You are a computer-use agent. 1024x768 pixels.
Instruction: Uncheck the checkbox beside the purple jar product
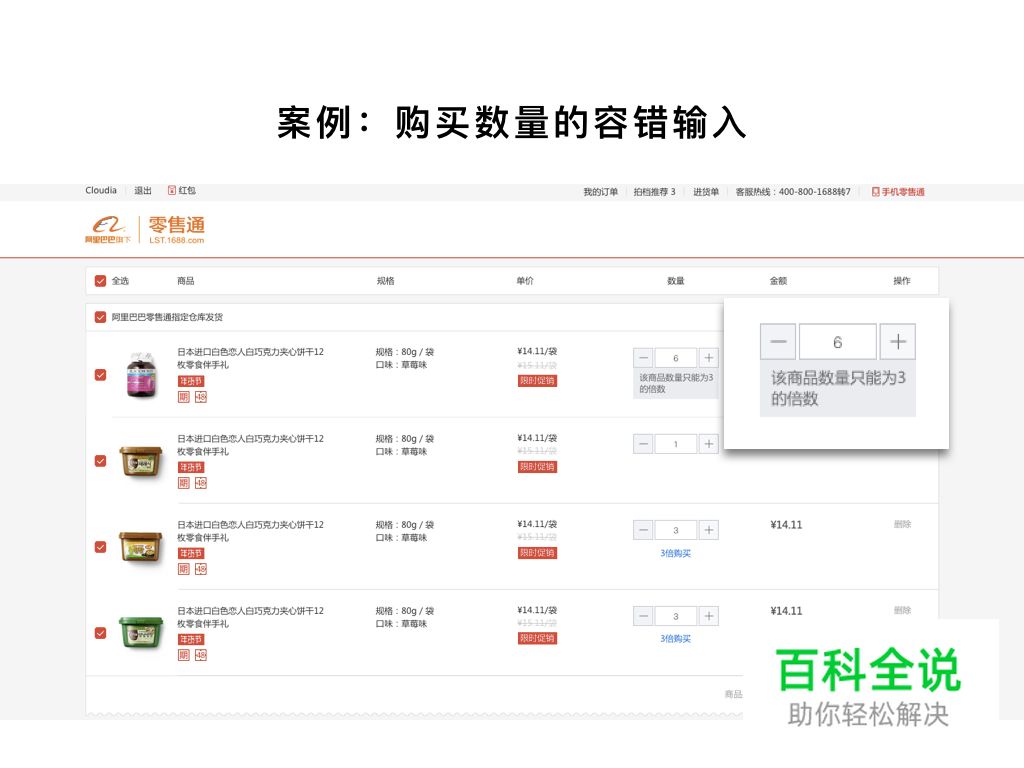(x=100, y=375)
